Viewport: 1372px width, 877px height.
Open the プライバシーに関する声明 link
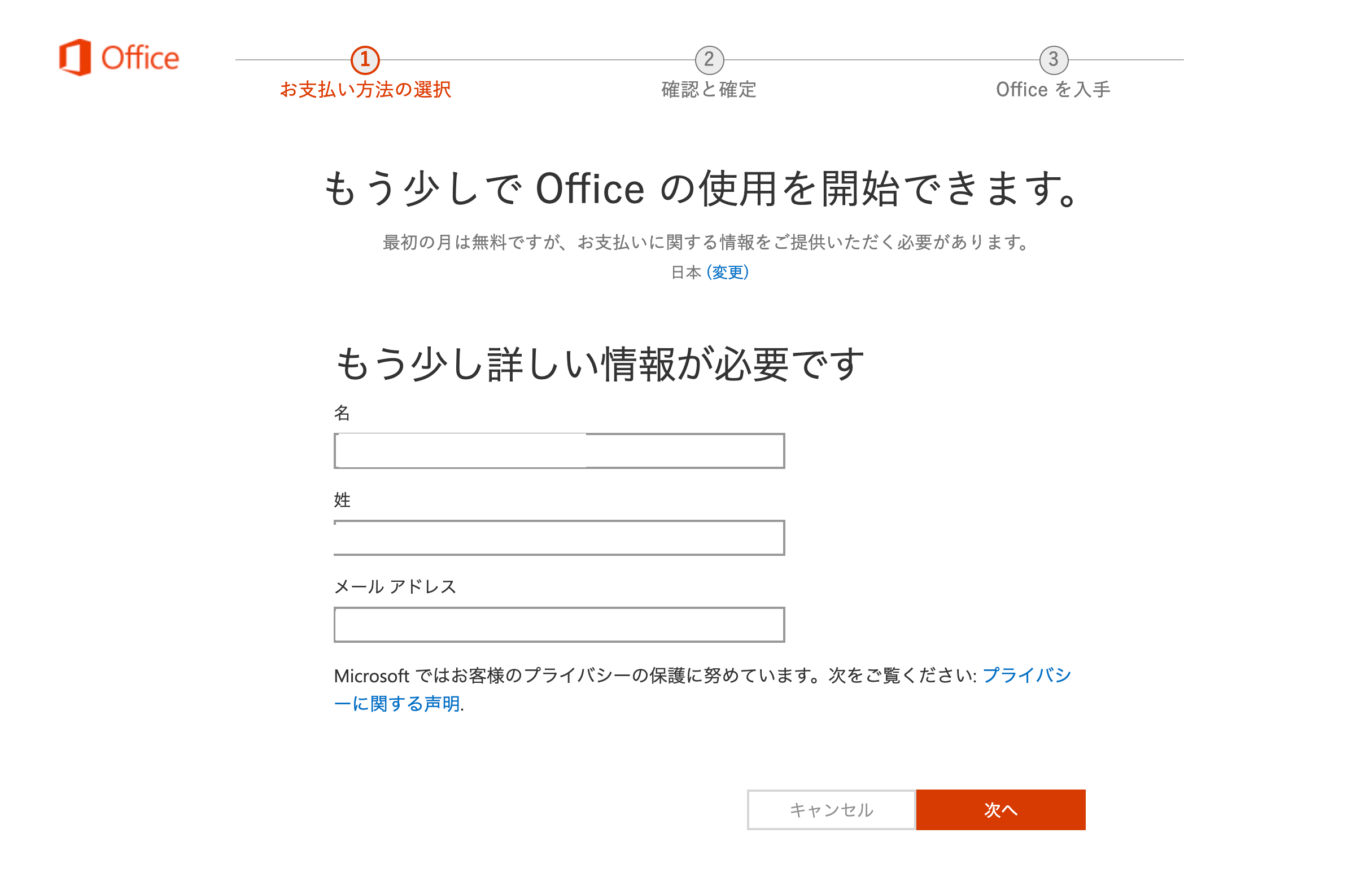pyautogui.click(x=702, y=690)
